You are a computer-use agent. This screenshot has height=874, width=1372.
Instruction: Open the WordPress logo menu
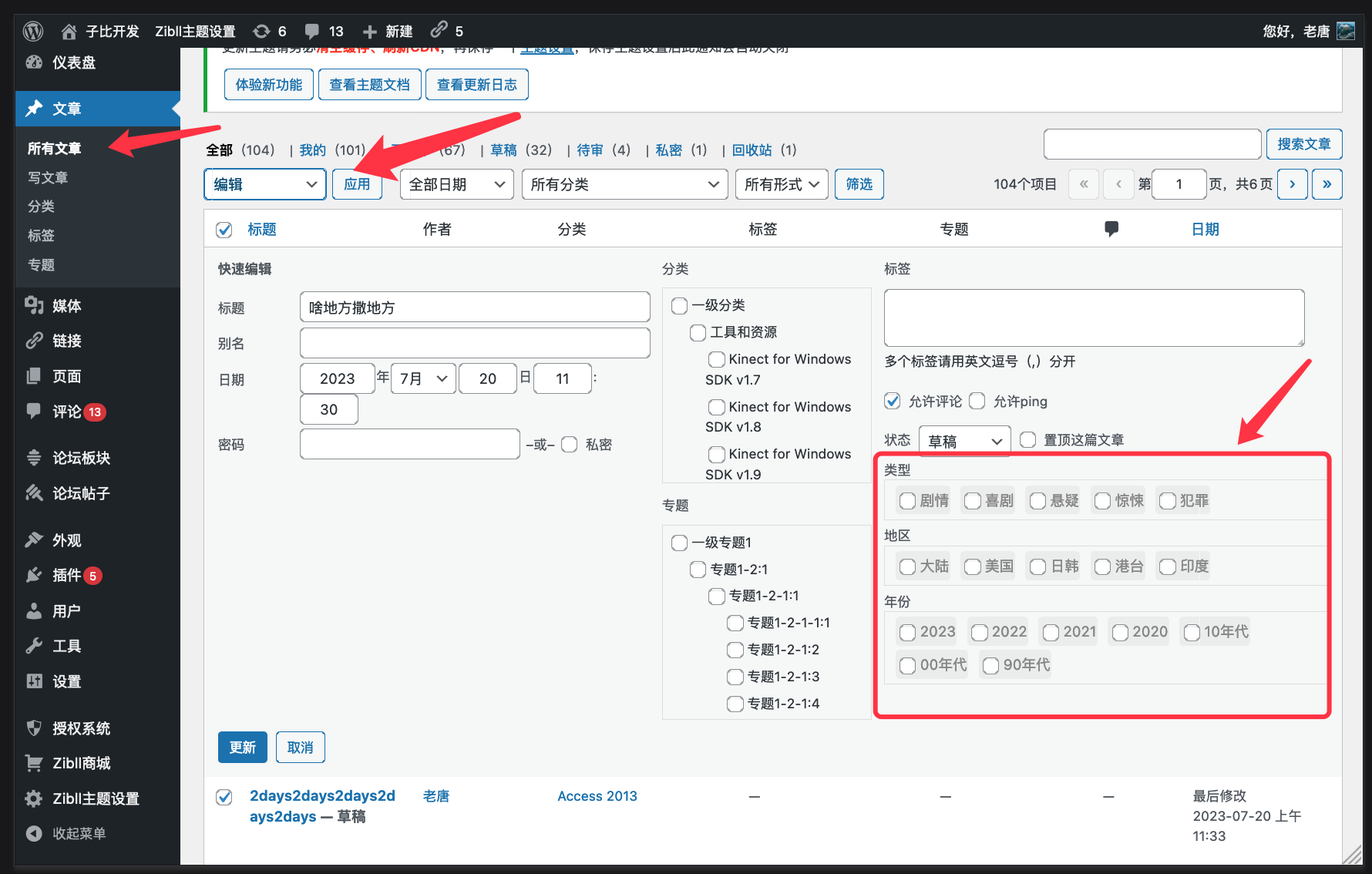click(32, 31)
